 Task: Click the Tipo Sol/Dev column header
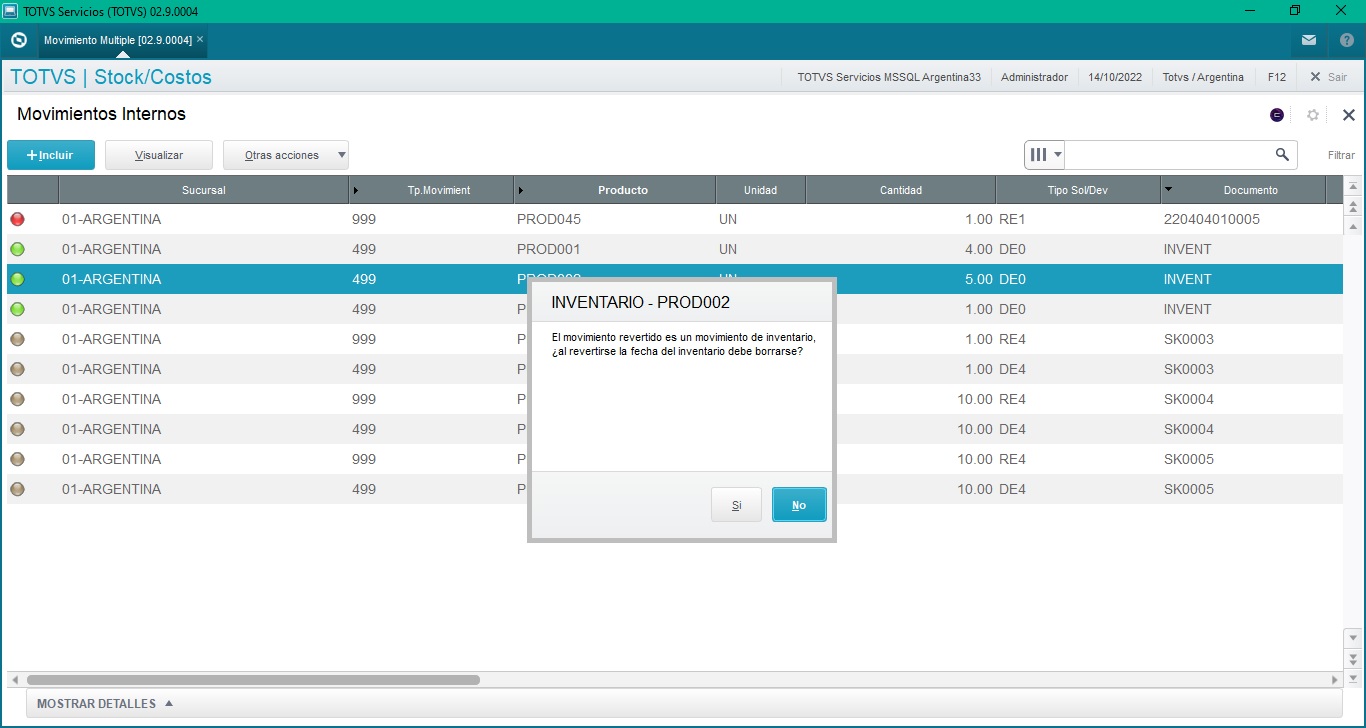[x=1078, y=190]
